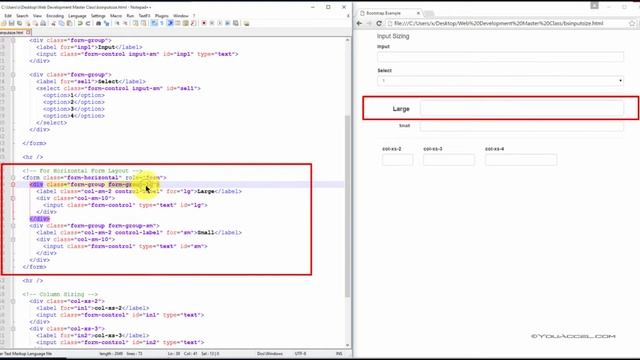
Task: Click the col-xs-2 input field
Action: tap(398, 160)
